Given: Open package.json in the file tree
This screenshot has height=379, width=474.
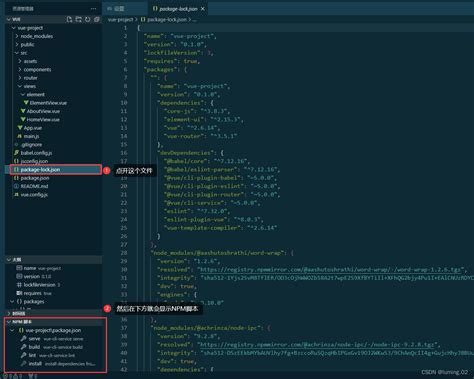Looking at the screenshot, I should [x=35, y=178].
